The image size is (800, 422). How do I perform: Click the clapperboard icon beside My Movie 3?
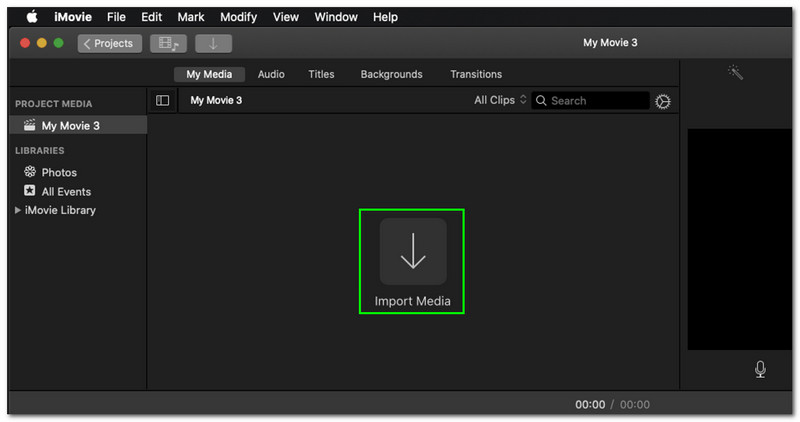coord(30,125)
